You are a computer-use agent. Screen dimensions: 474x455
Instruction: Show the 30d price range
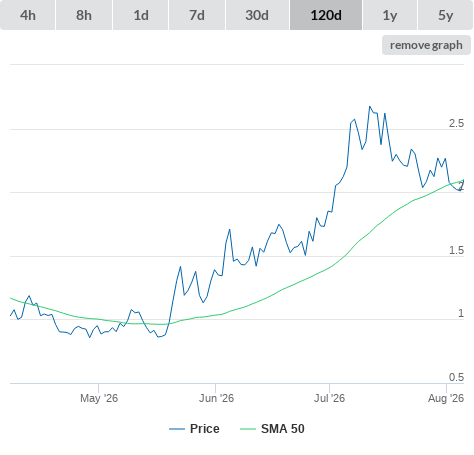tap(257, 15)
